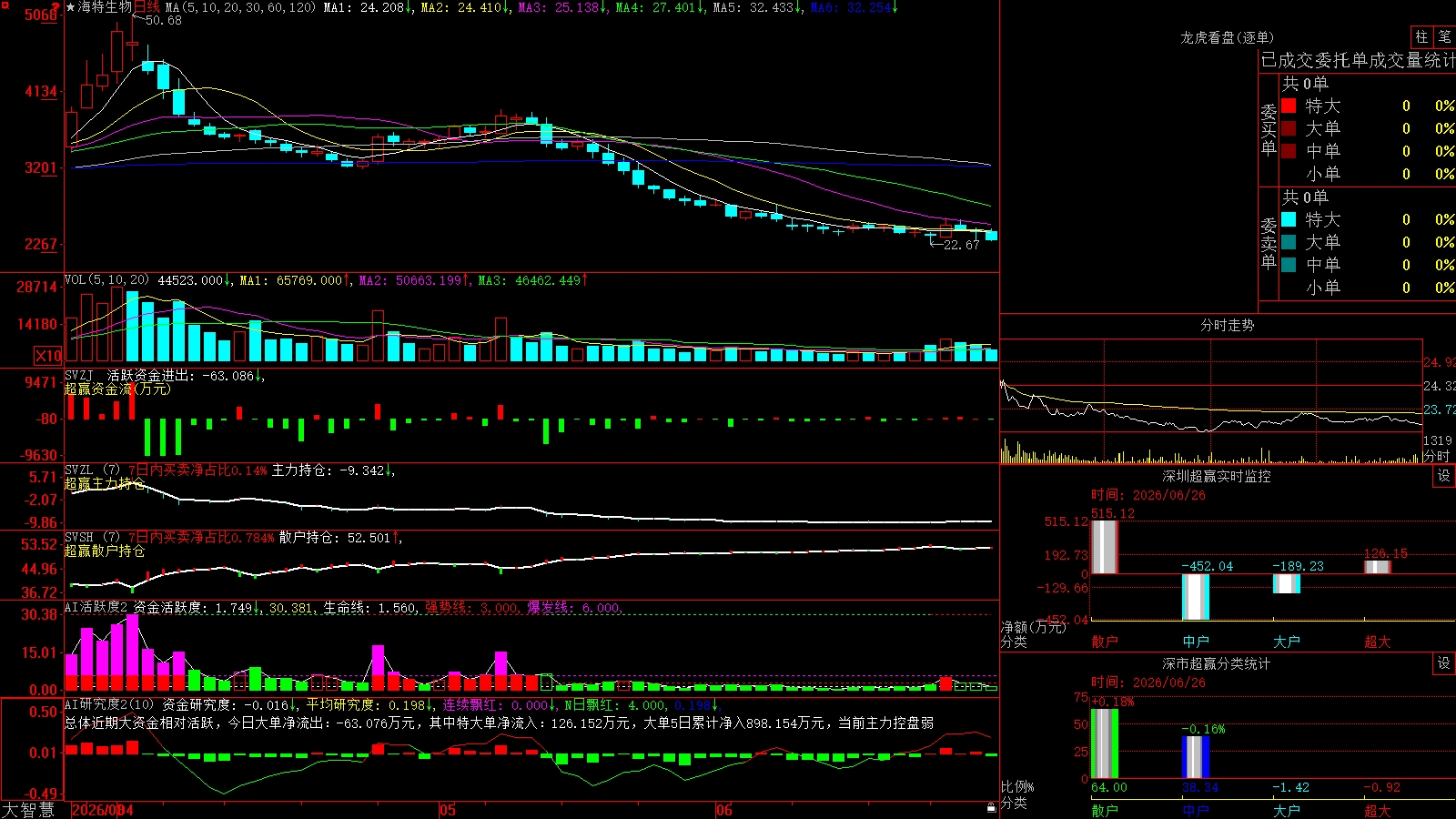
Task: Click the -189.23 大户 net amount bar
Action: tap(1287, 583)
